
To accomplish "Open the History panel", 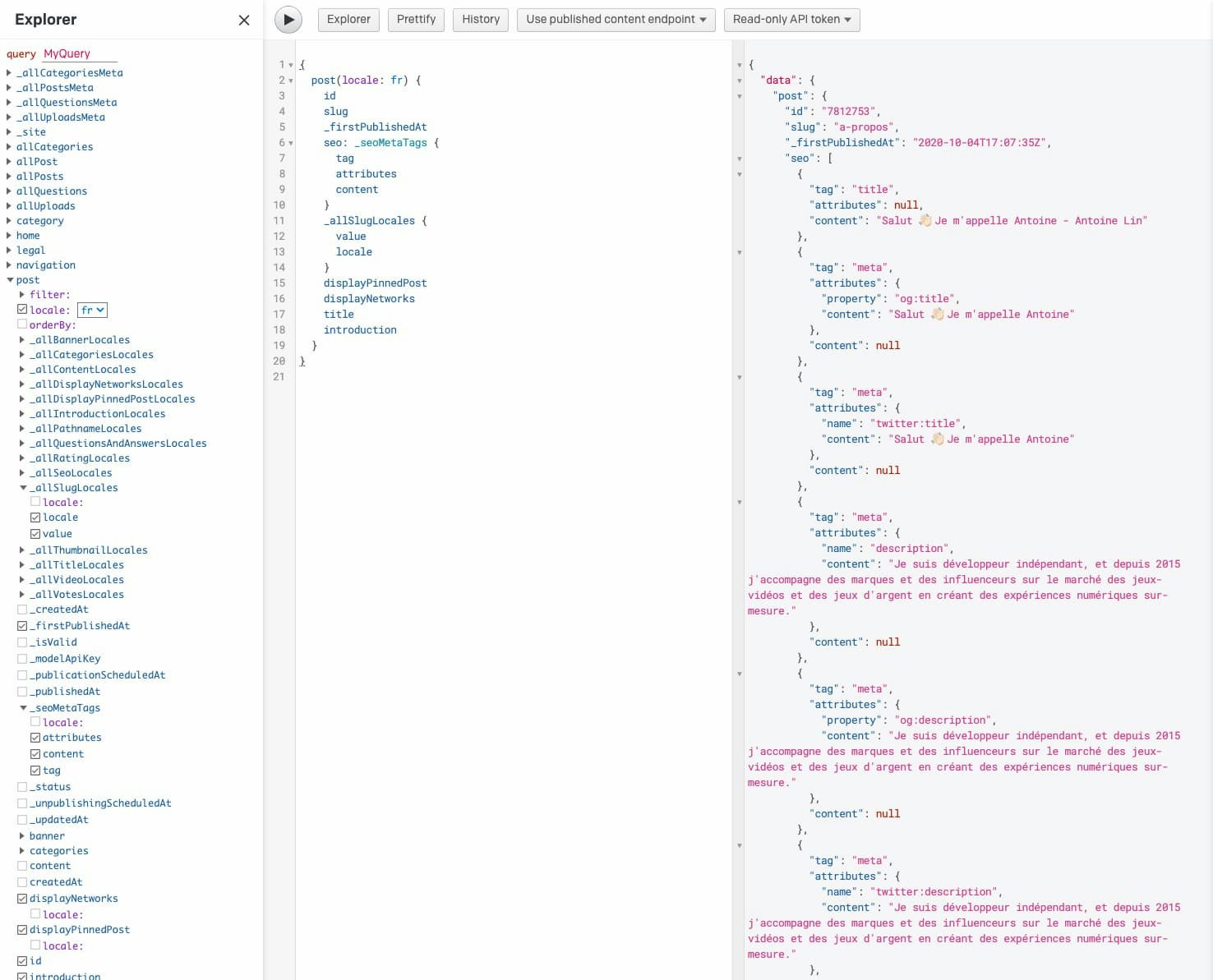I will tap(481, 20).
